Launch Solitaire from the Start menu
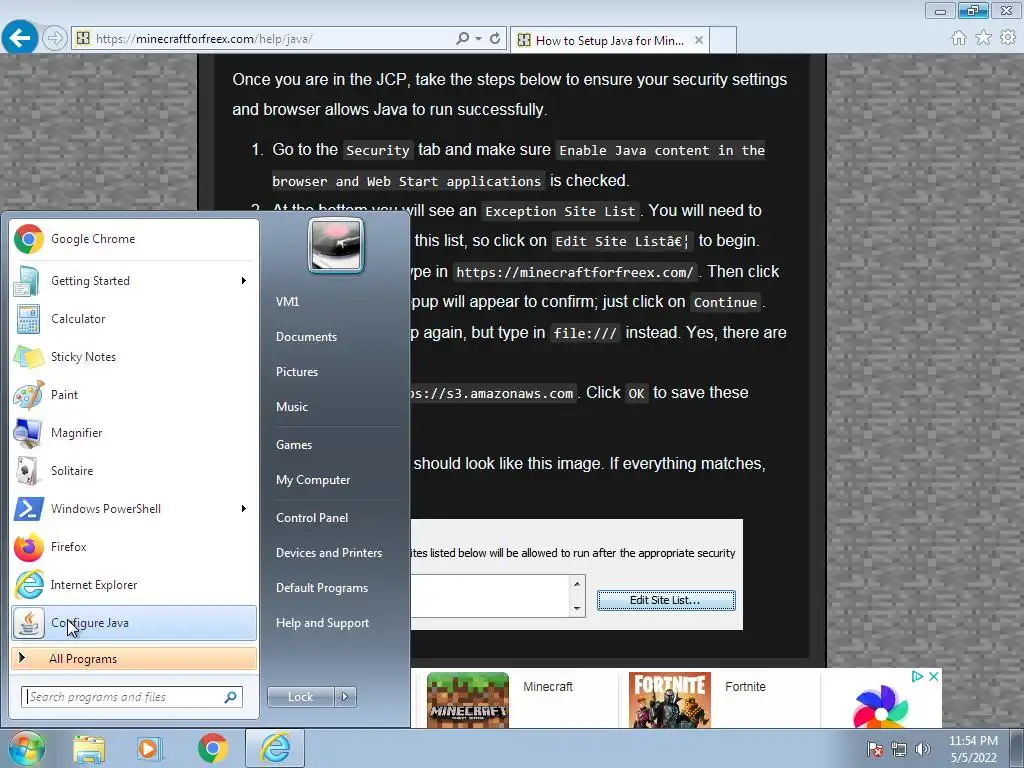Screen dimensions: 1024x768 click(134, 470)
